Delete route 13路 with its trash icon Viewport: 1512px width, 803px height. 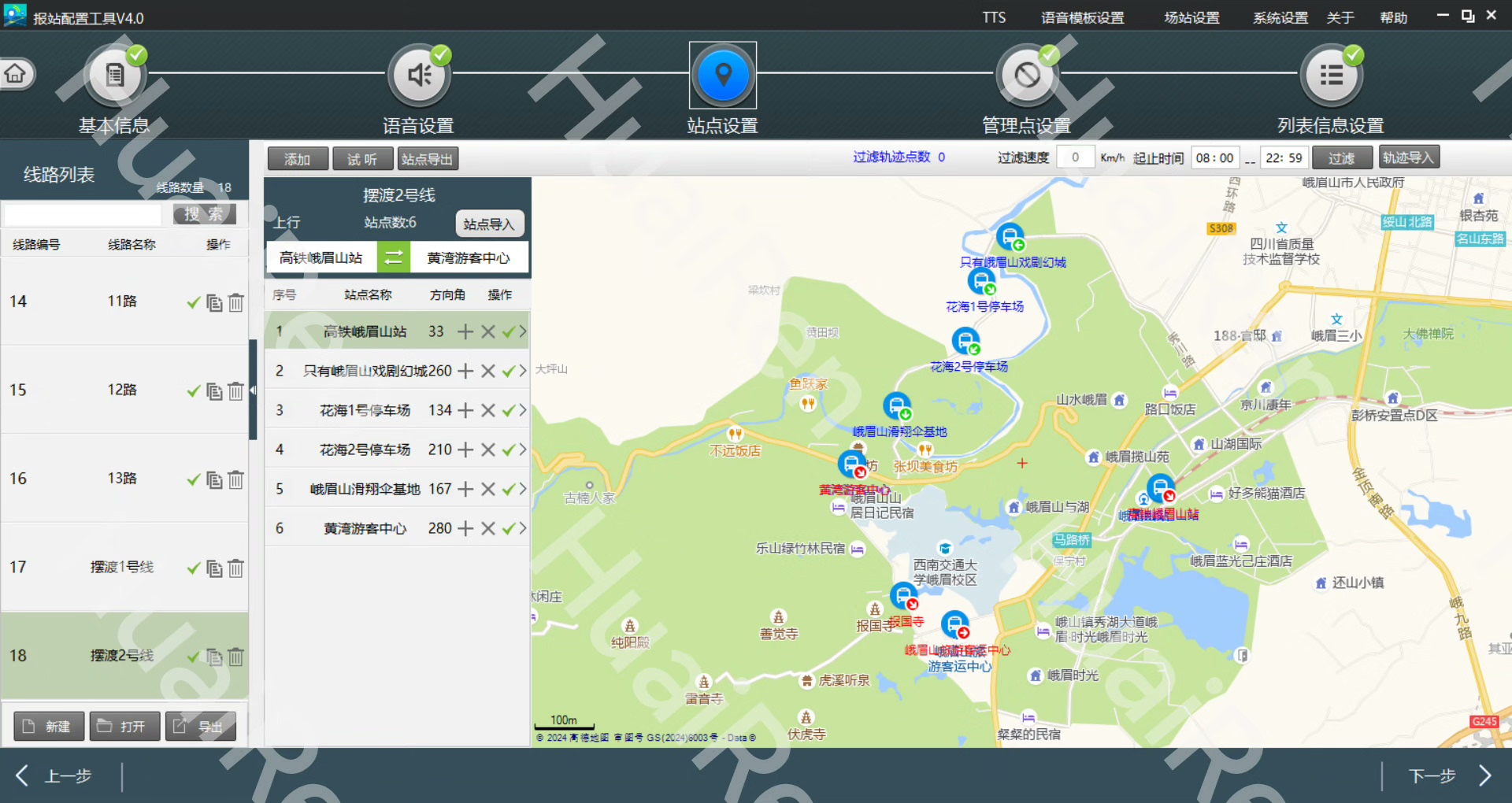tap(236, 479)
